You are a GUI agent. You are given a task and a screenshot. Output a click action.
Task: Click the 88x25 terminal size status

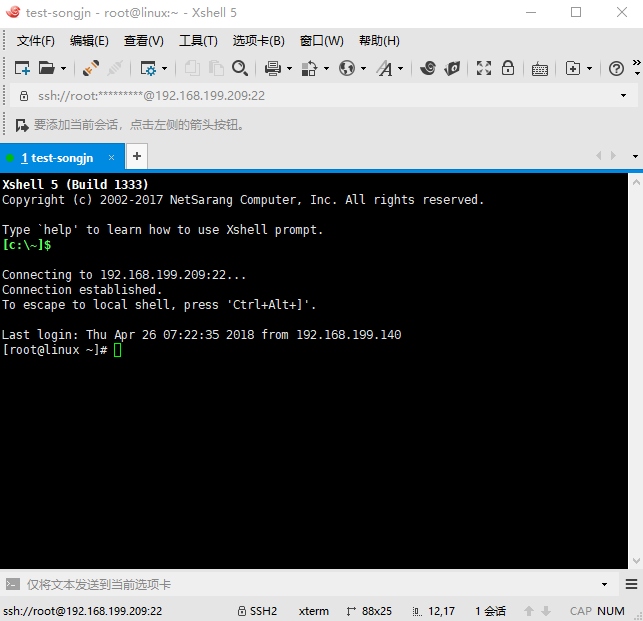369,611
